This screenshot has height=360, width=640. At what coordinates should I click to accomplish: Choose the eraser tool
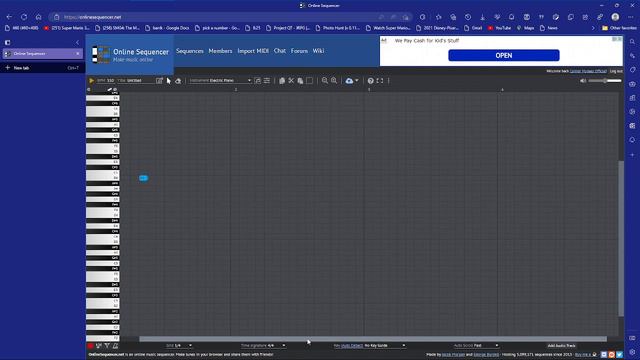(x=178, y=81)
